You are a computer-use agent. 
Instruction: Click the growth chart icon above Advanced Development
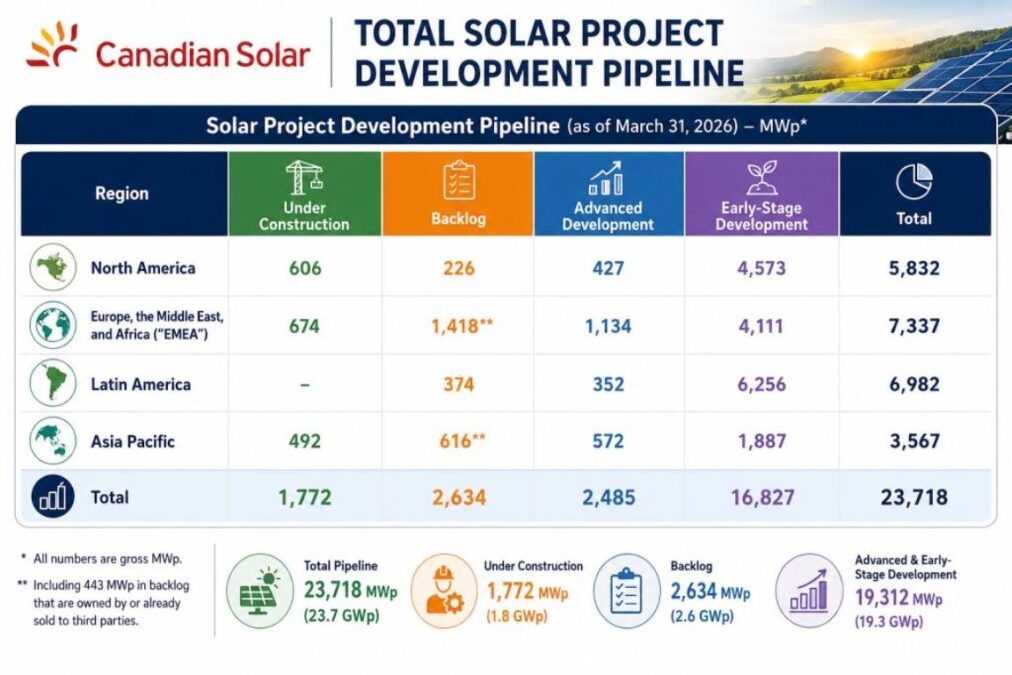point(606,179)
